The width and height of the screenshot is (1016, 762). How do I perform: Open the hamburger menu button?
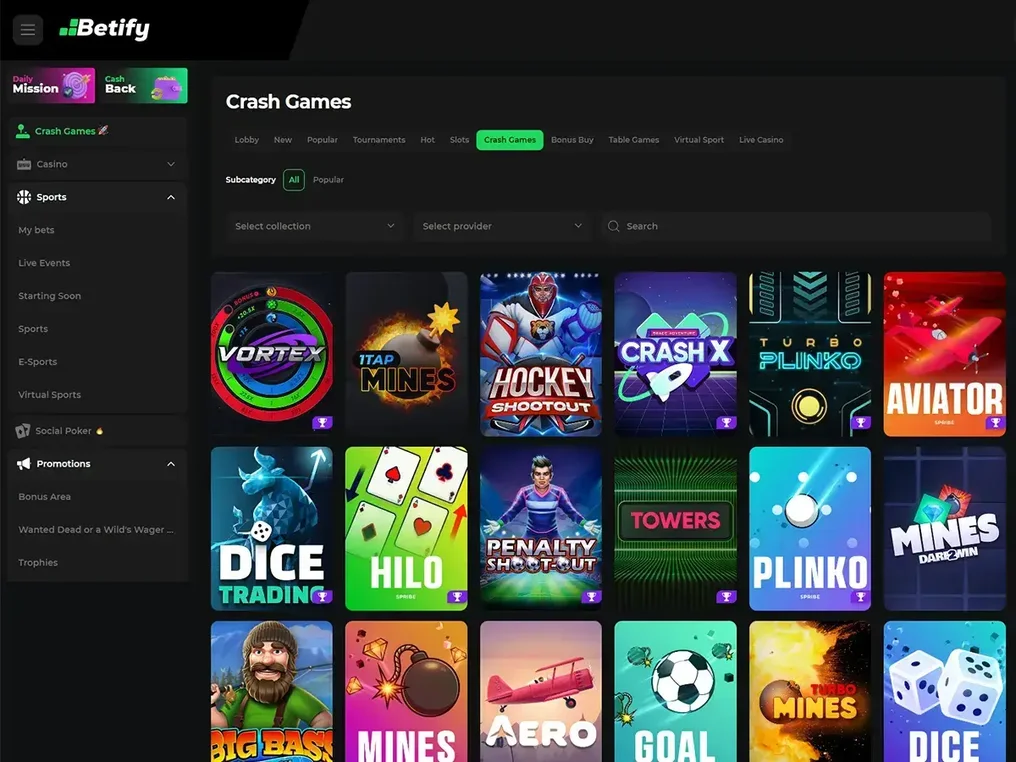coord(28,30)
